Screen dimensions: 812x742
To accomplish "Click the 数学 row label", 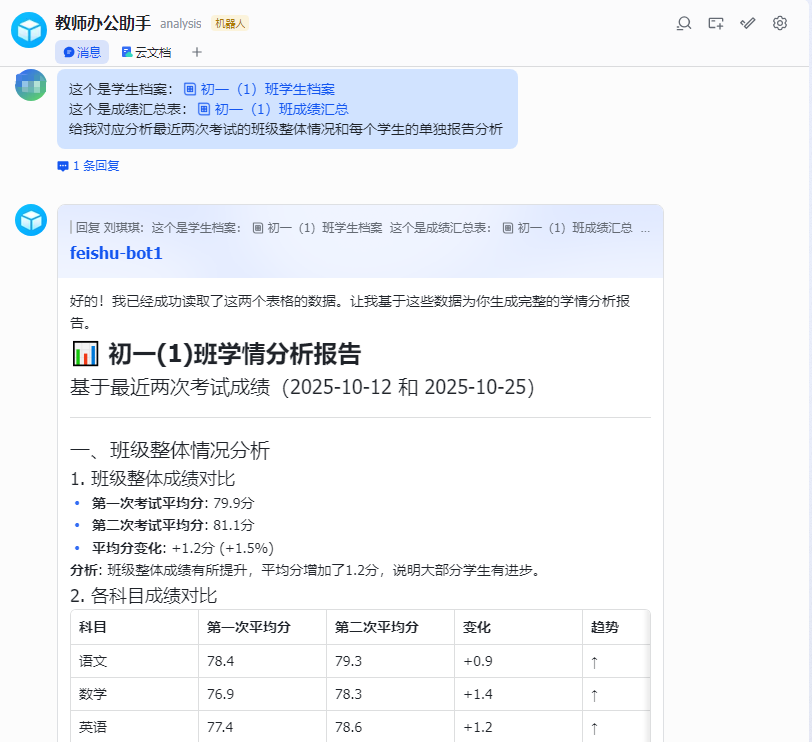I will pos(93,694).
